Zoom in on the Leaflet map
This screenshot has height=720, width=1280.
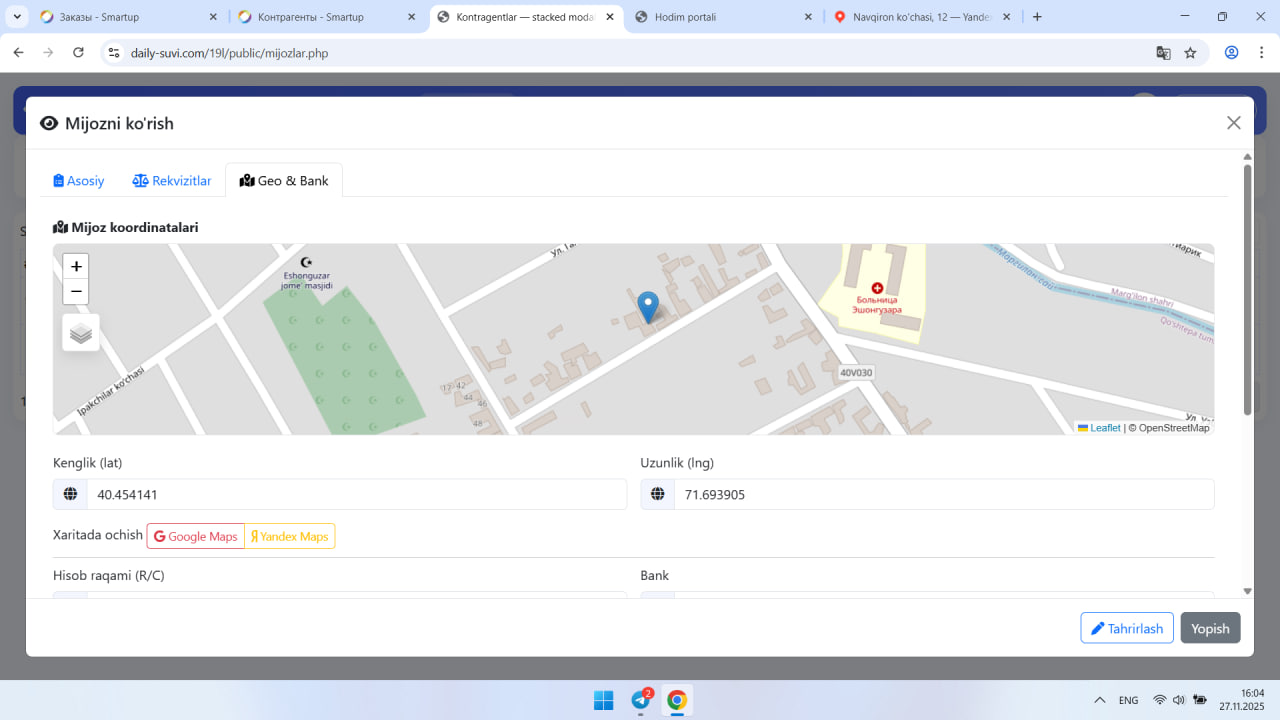click(76, 267)
